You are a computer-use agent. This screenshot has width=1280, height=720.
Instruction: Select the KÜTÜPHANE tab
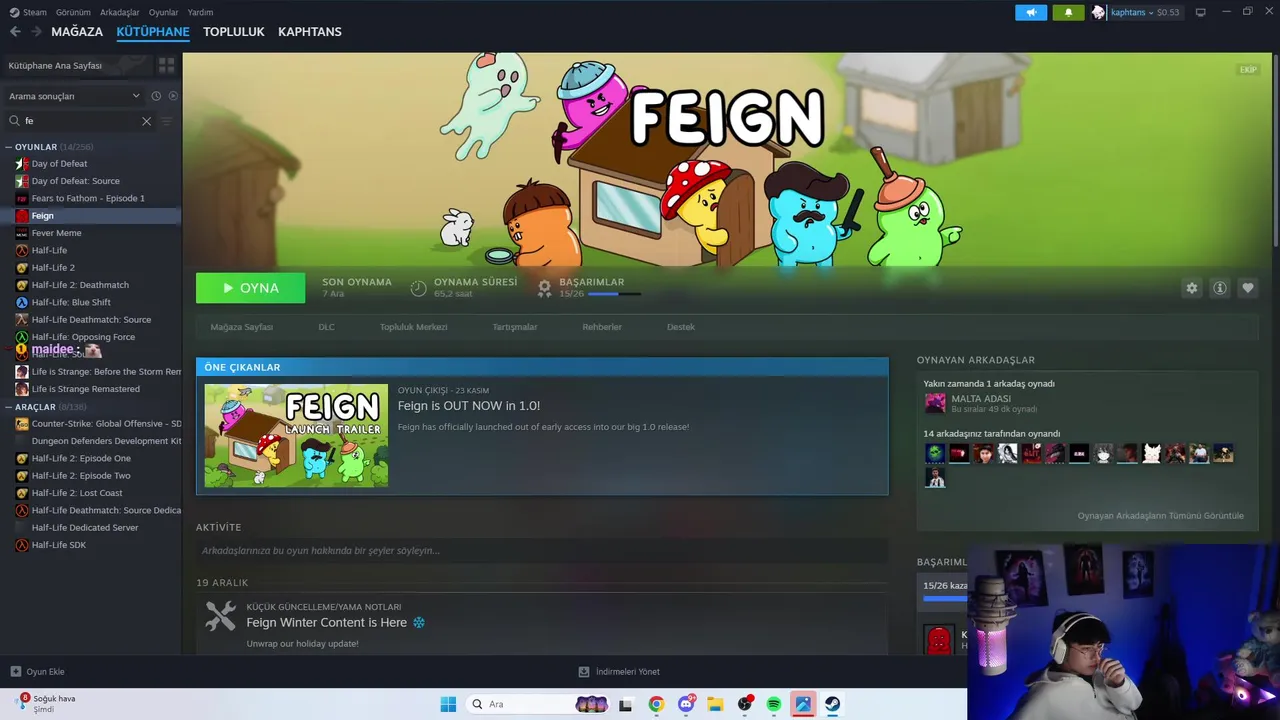click(x=153, y=32)
